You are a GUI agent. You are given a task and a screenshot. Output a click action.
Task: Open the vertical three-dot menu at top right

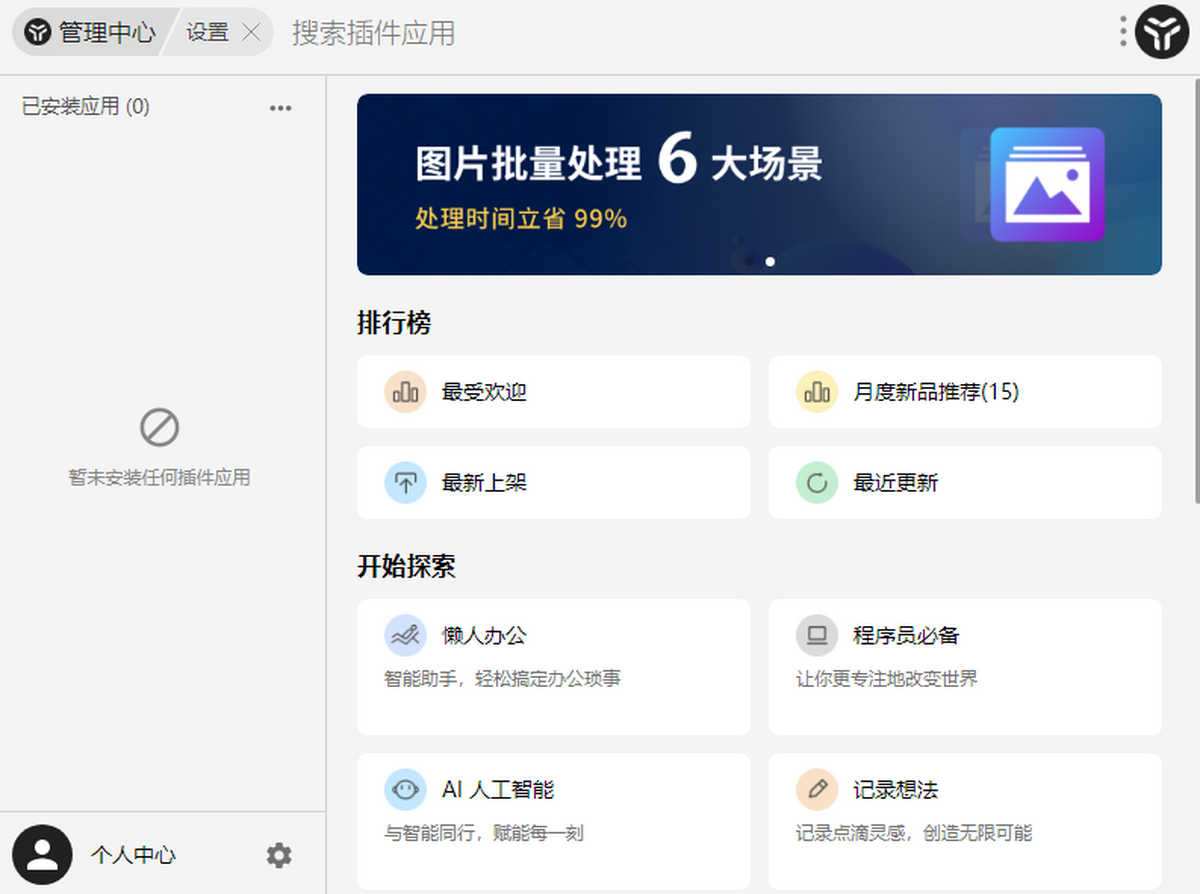[x=1122, y=31]
